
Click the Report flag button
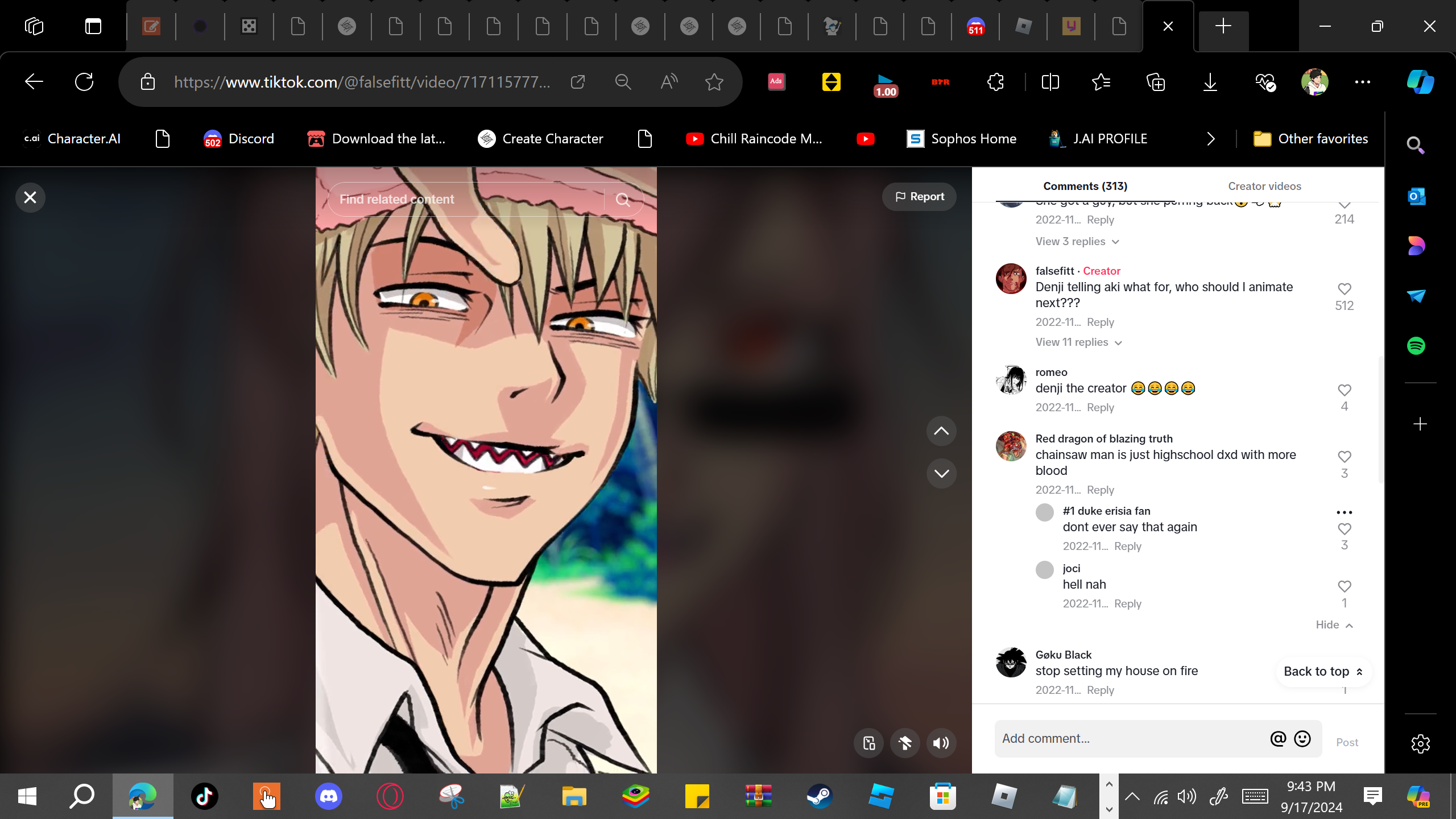(919, 196)
